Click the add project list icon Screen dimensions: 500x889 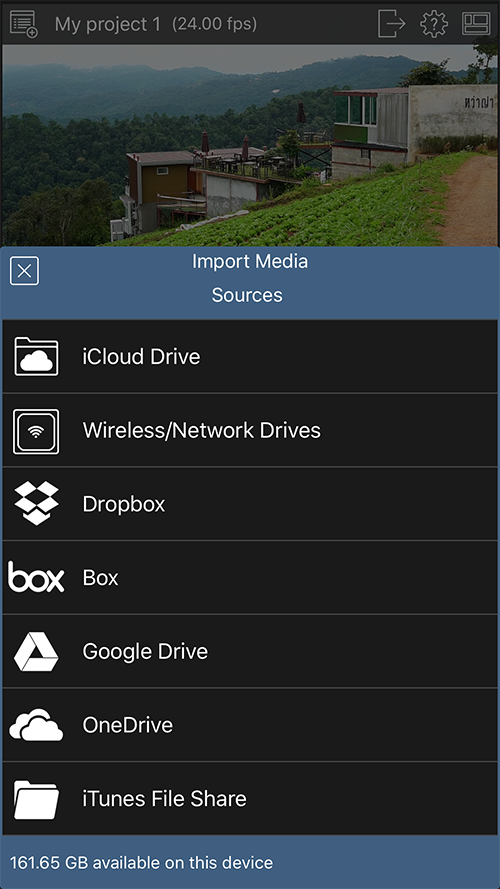click(24, 24)
